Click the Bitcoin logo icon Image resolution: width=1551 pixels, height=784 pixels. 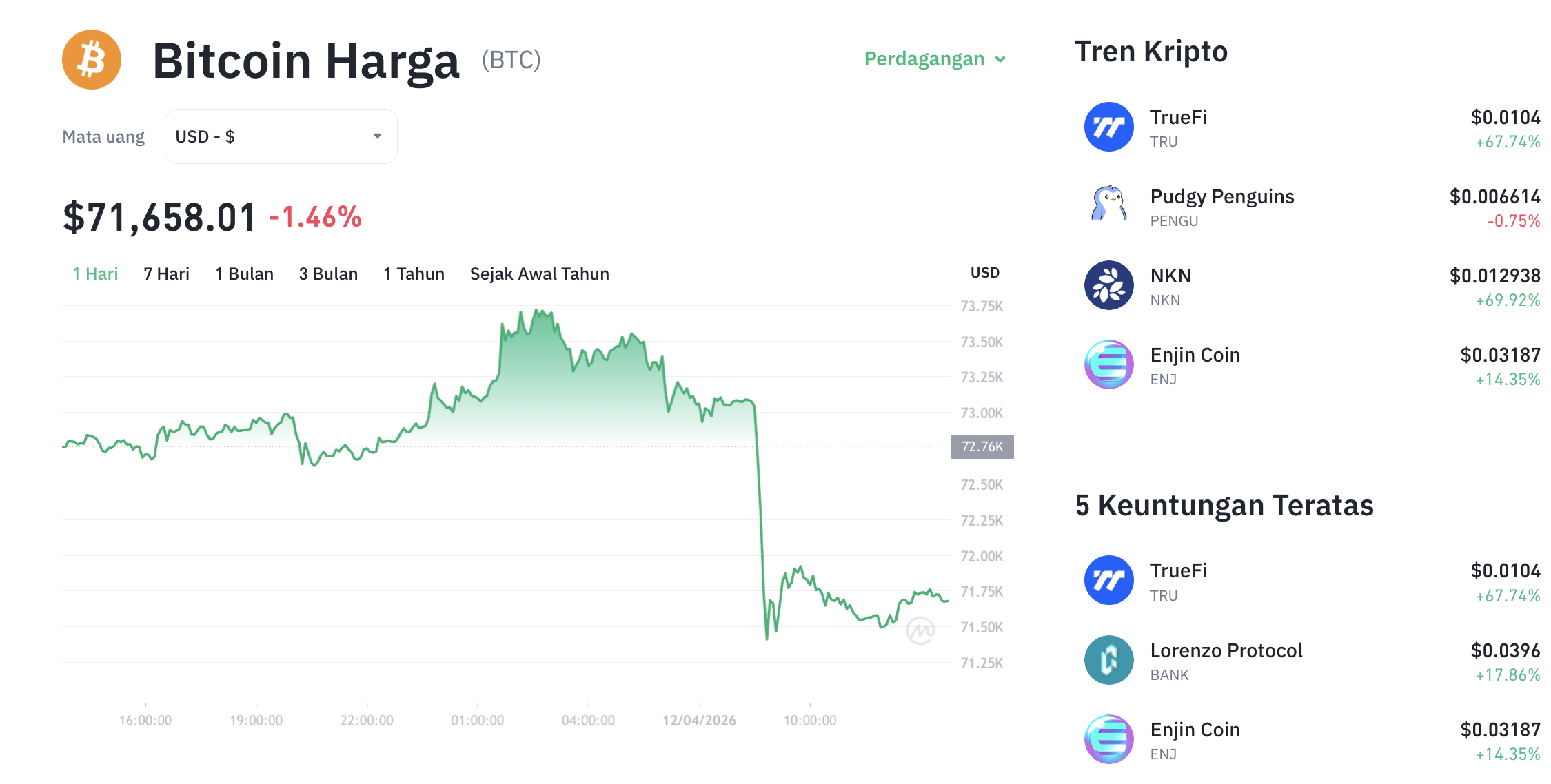click(91, 60)
